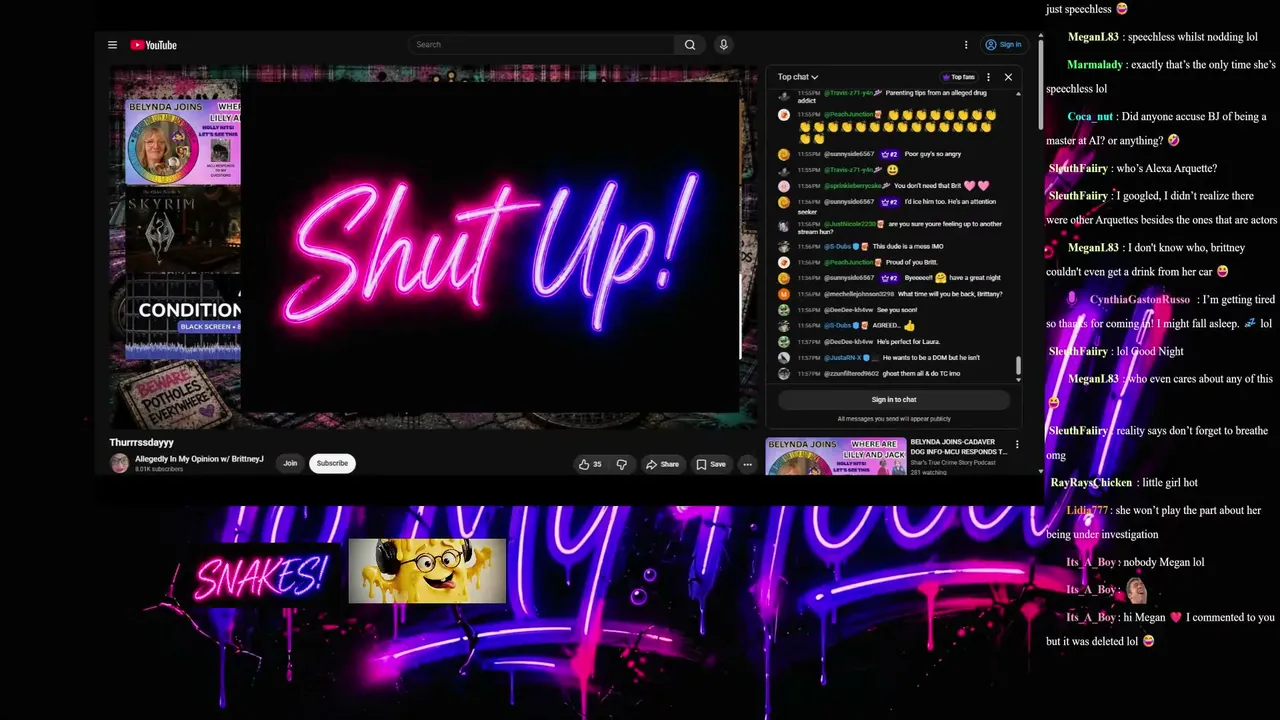
Task: Click the magnifier search button
Action: pos(690,45)
